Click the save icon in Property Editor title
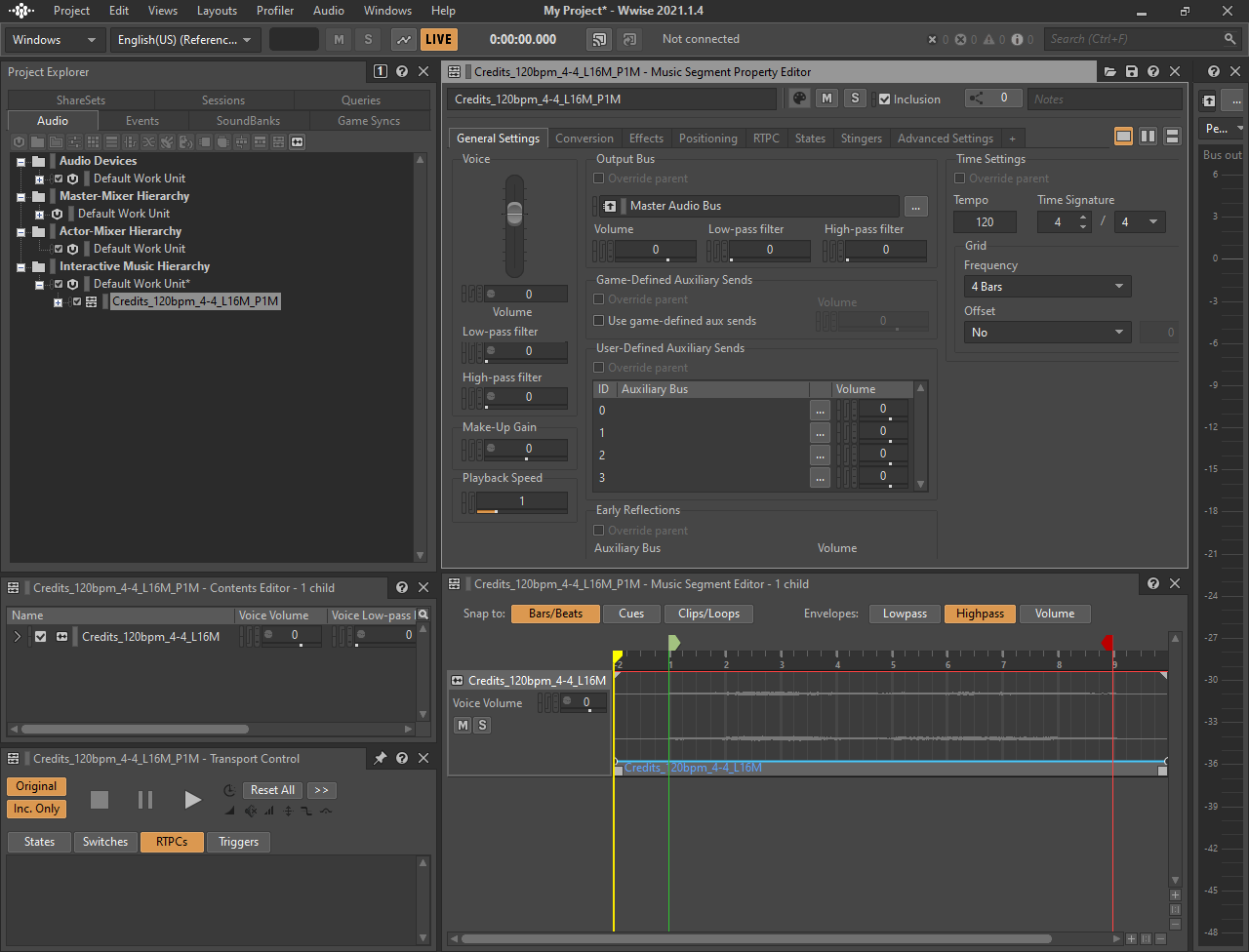The width and height of the screenshot is (1249, 952). pos(1132,71)
